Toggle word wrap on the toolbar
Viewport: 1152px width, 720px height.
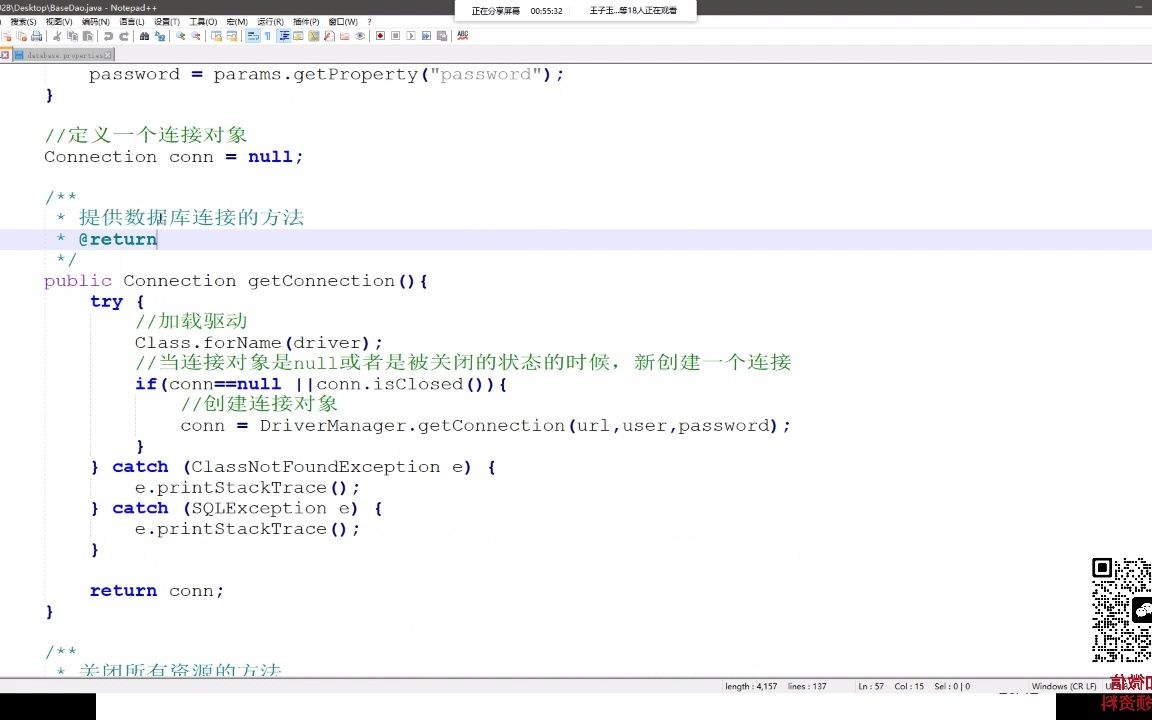(x=252, y=36)
